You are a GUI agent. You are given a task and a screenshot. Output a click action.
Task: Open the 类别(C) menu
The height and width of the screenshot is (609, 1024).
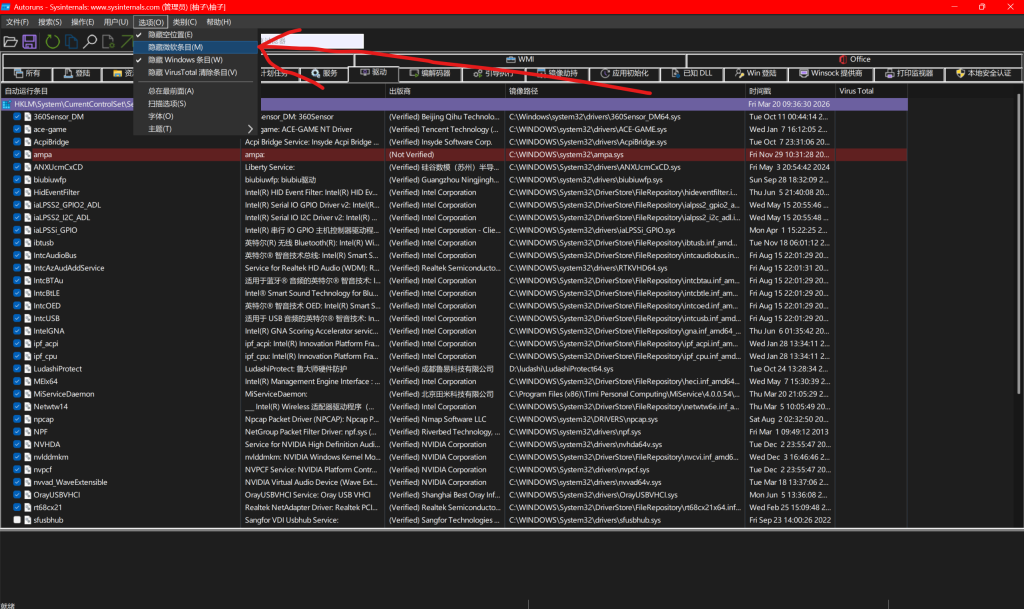pyautogui.click(x=183, y=21)
